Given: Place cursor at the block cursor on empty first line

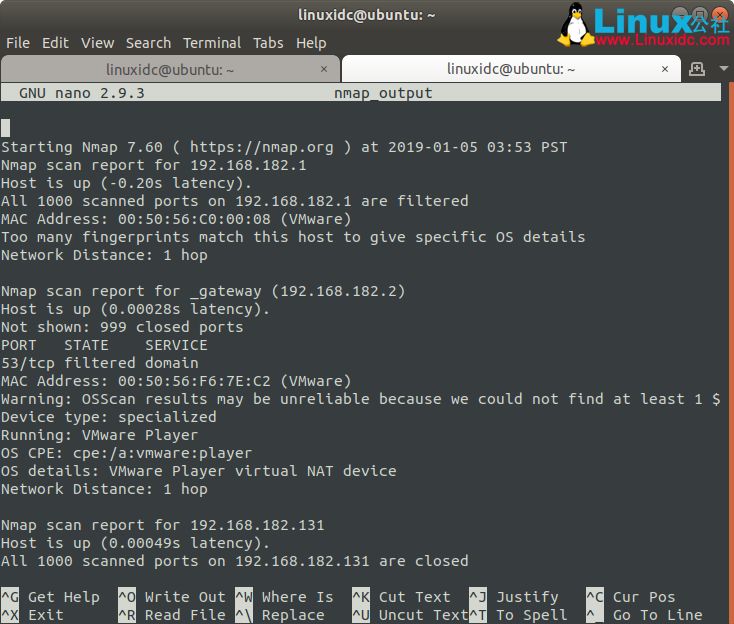Looking at the screenshot, I should pyautogui.click(x=6, y=128).
